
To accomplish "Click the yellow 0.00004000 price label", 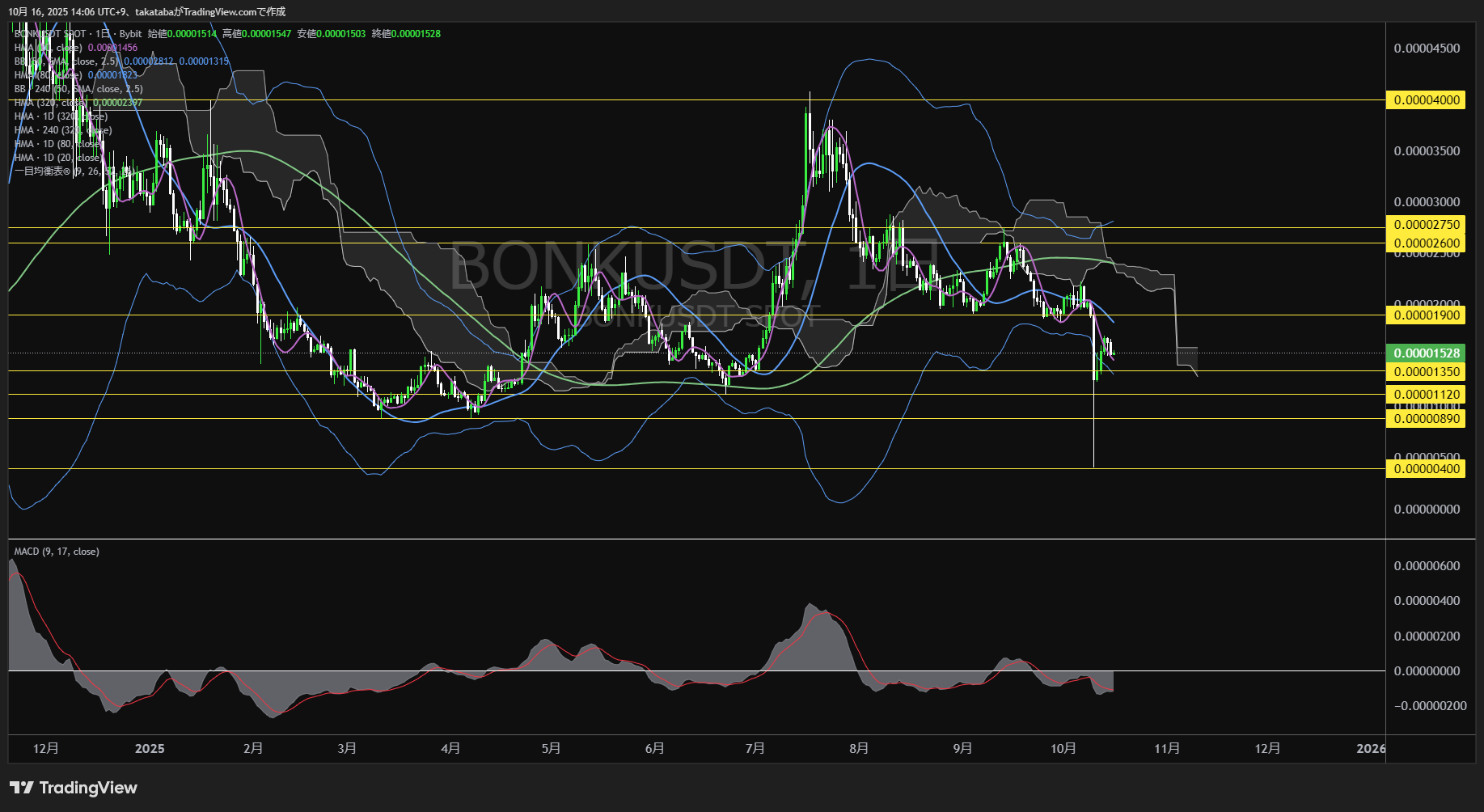I will pyautogui.click(x=1427, y=100).
